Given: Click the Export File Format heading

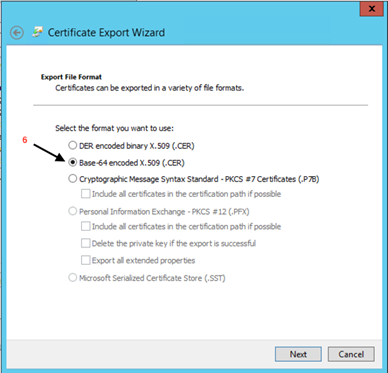Looking at the screenshot, I should pos(71,77).
